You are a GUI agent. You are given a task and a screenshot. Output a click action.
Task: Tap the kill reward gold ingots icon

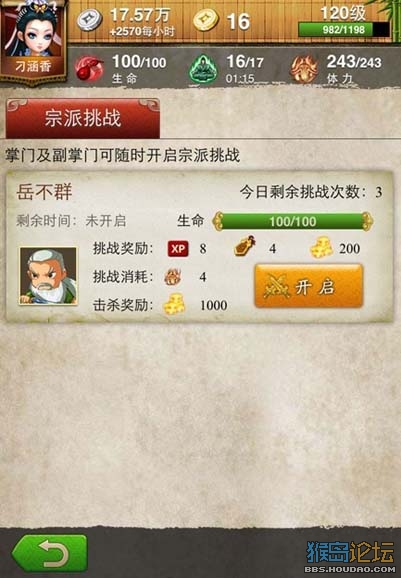pyautogui.click(x=174, y=304)
